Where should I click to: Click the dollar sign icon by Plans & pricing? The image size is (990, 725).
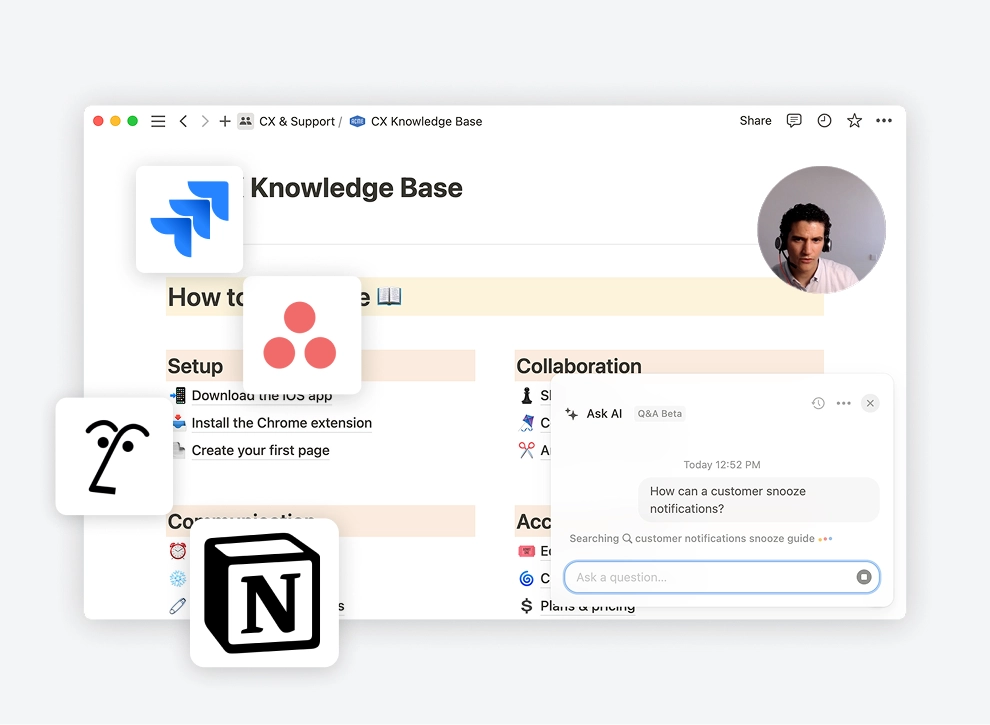click(x=527, y=606)
